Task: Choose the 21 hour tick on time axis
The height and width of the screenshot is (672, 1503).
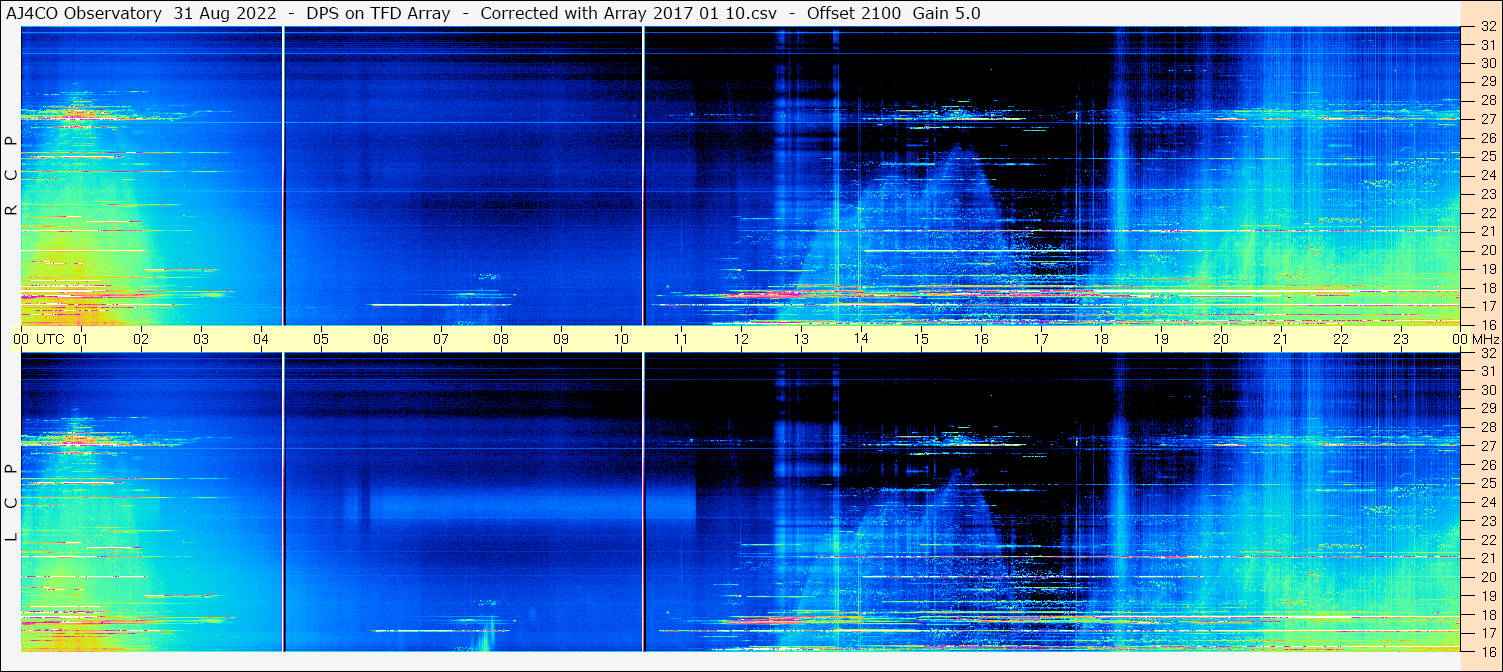Action: point(1281,339)
